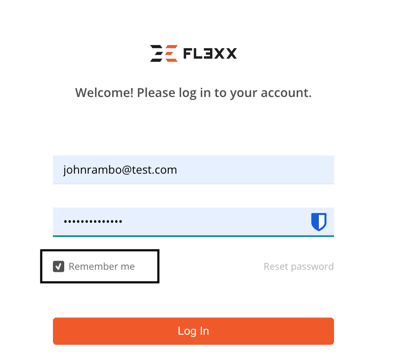
Task: Click the orange Log In button
Action: pyautogui.click(x=193, y=331)
